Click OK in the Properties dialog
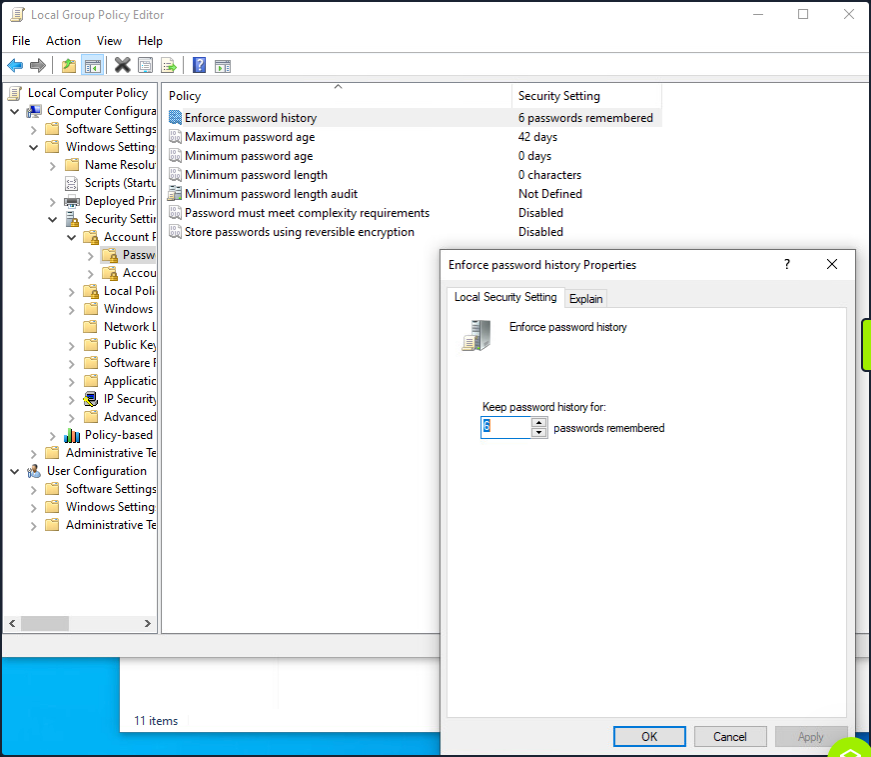The height and width of the screenshot is (757, 871). [649, 736]
